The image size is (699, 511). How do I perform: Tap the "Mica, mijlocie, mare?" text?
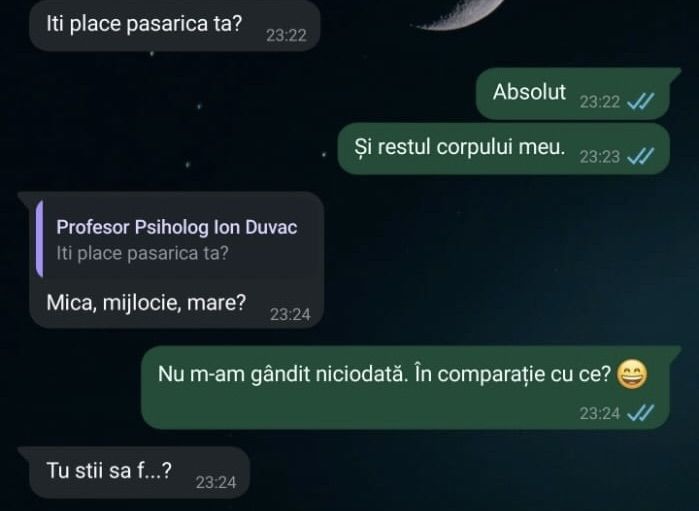(x=146, y=303)
